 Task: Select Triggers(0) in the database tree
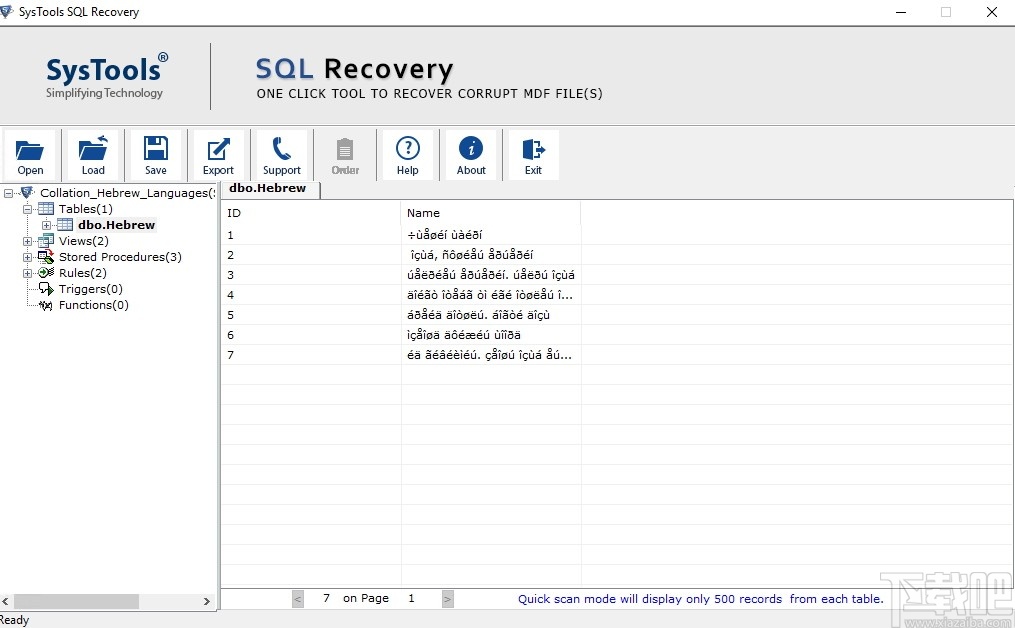pos(90,289)
